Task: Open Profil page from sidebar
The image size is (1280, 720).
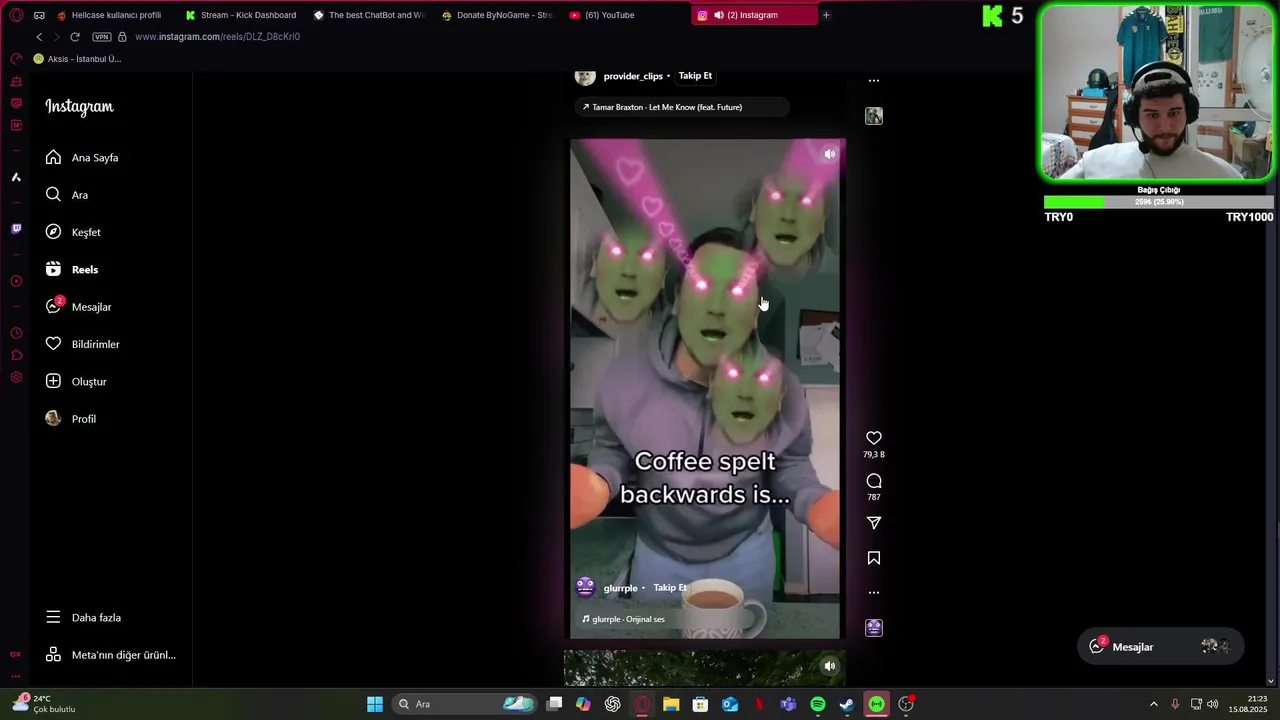Action: pos(71,419)
